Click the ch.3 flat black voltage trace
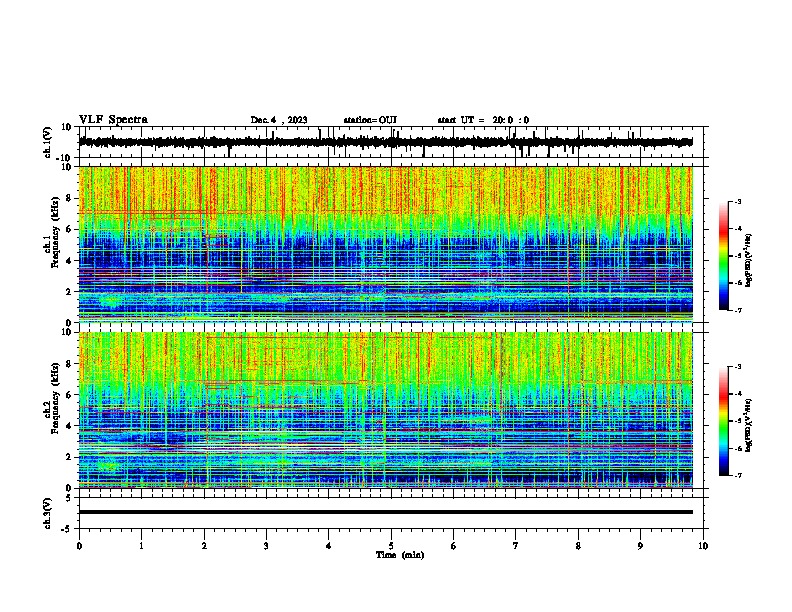 pyautogui.click(x=385, y=512)
